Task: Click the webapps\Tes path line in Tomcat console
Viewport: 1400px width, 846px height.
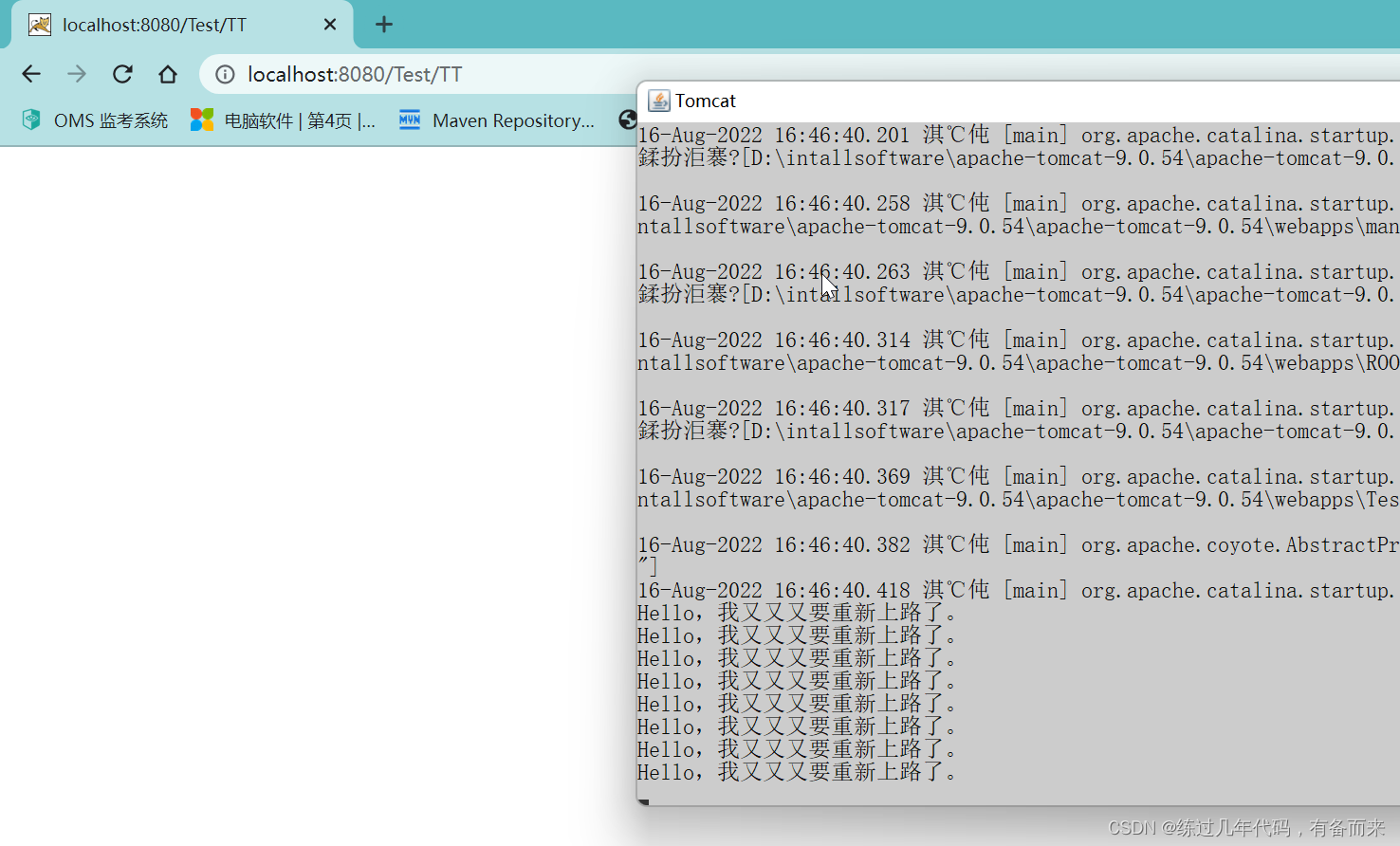Action: (x=1018, y=500)
